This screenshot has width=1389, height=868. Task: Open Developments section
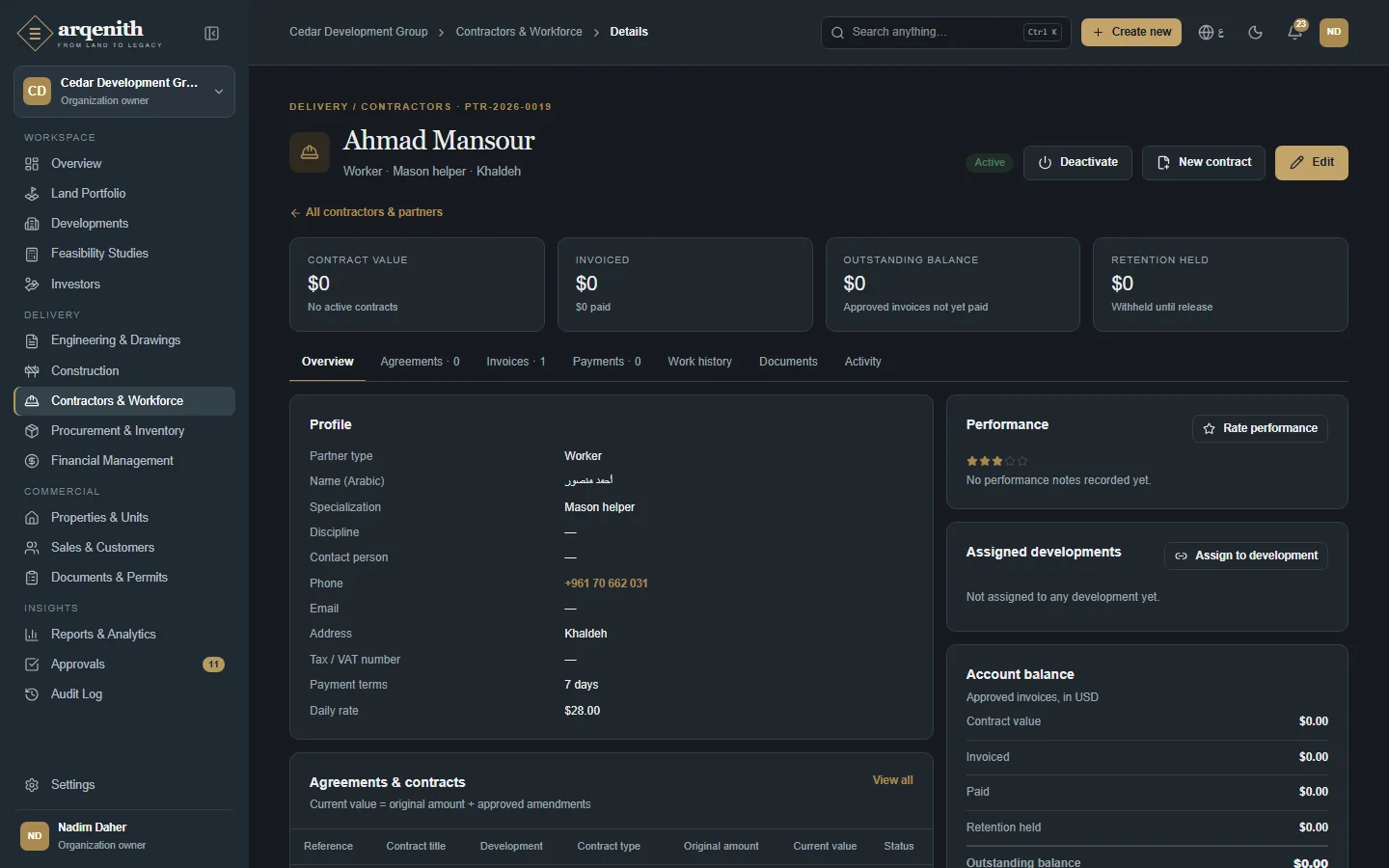click(124, 224)
